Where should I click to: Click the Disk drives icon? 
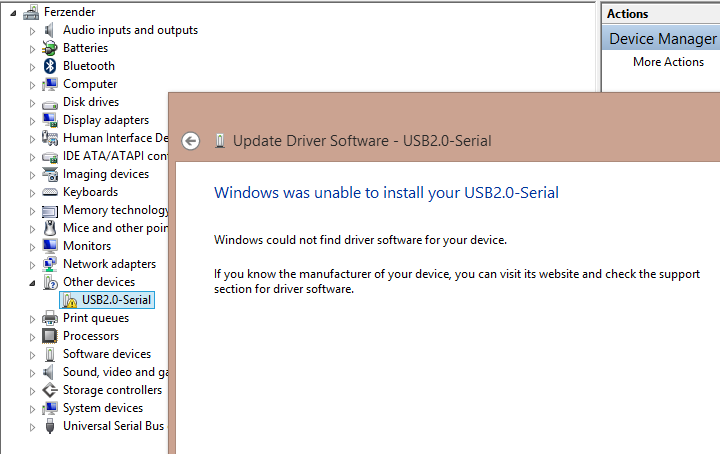[x=50, y=105]
